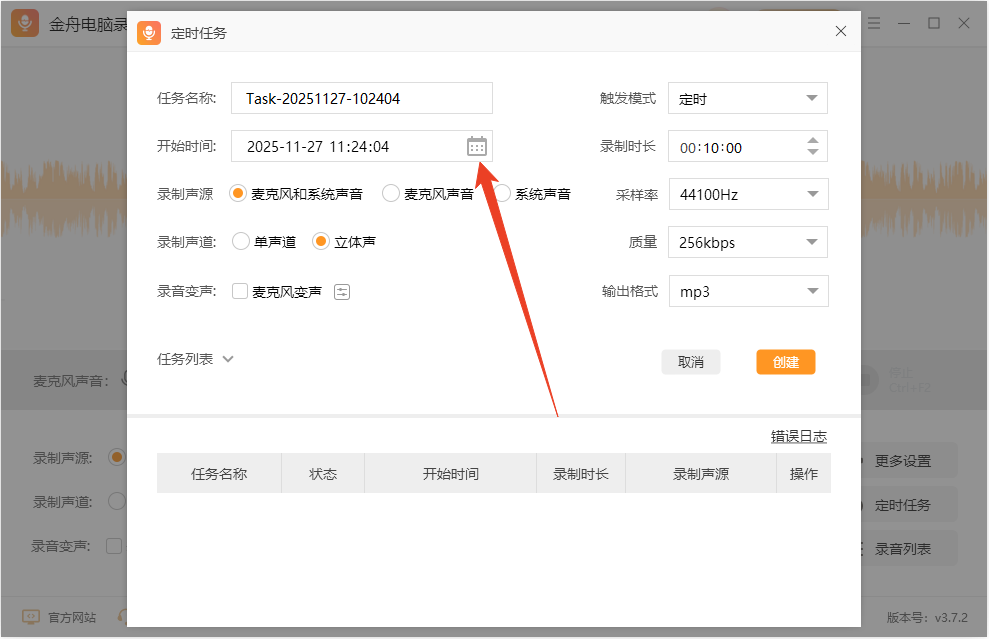Increase recording duration with up arrow
This screenshot has width=989, height=639.
[x=813, y=141]
